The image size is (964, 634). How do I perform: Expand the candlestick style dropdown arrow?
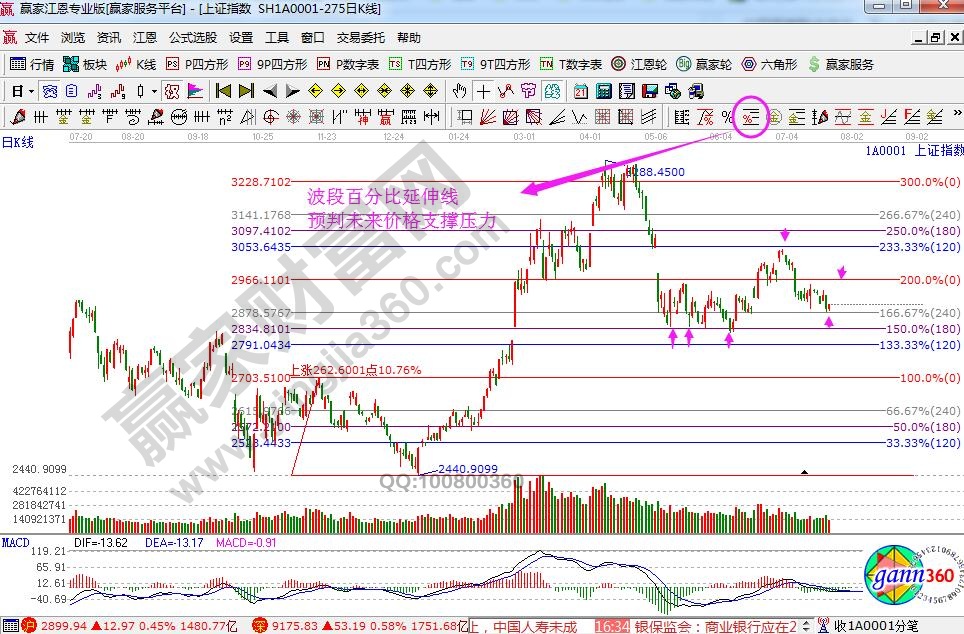click(153, 91)
